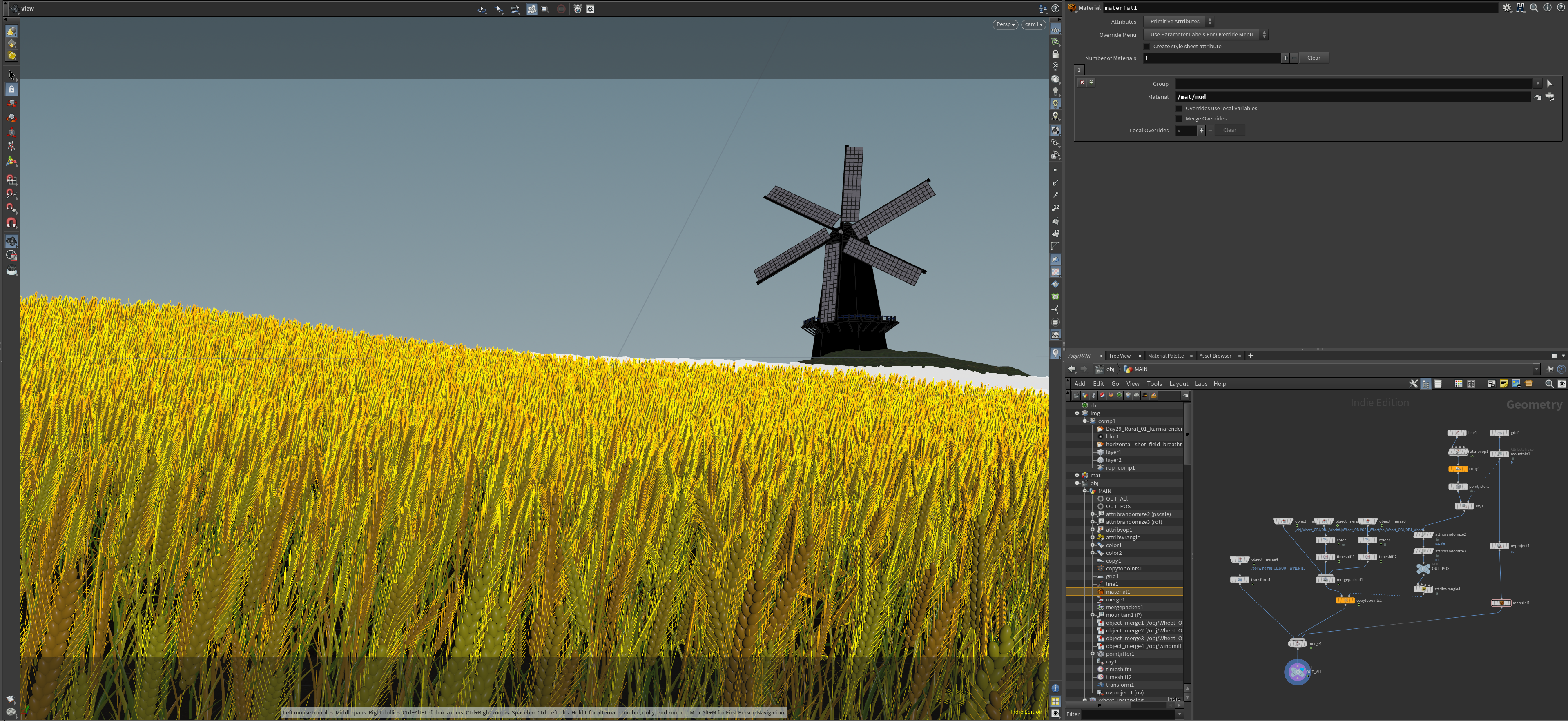Click the add background image icon
This screenshot has height=721, width=1568.
tap(1516, 384)
